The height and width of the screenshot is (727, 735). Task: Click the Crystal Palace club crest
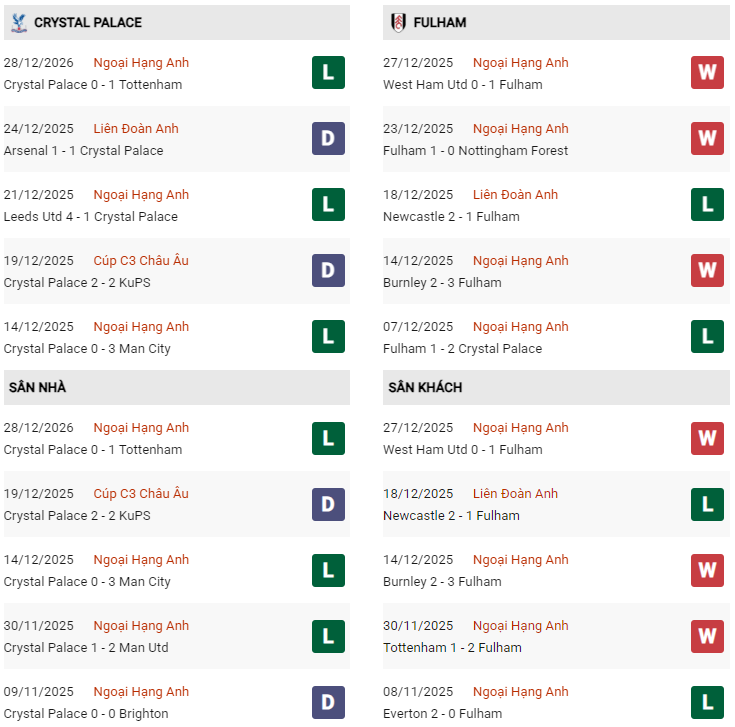18,22
